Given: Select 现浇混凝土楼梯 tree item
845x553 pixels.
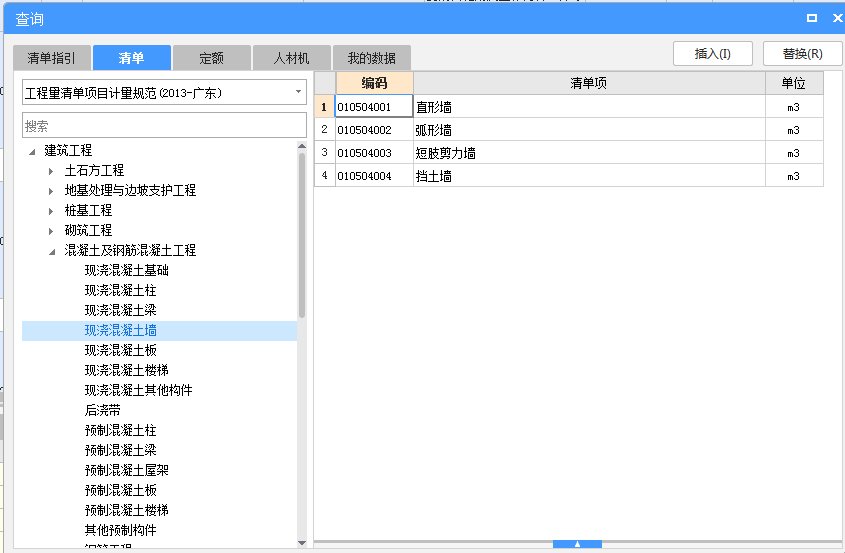Looking at the screenshot, I should (x=127, y=370).
